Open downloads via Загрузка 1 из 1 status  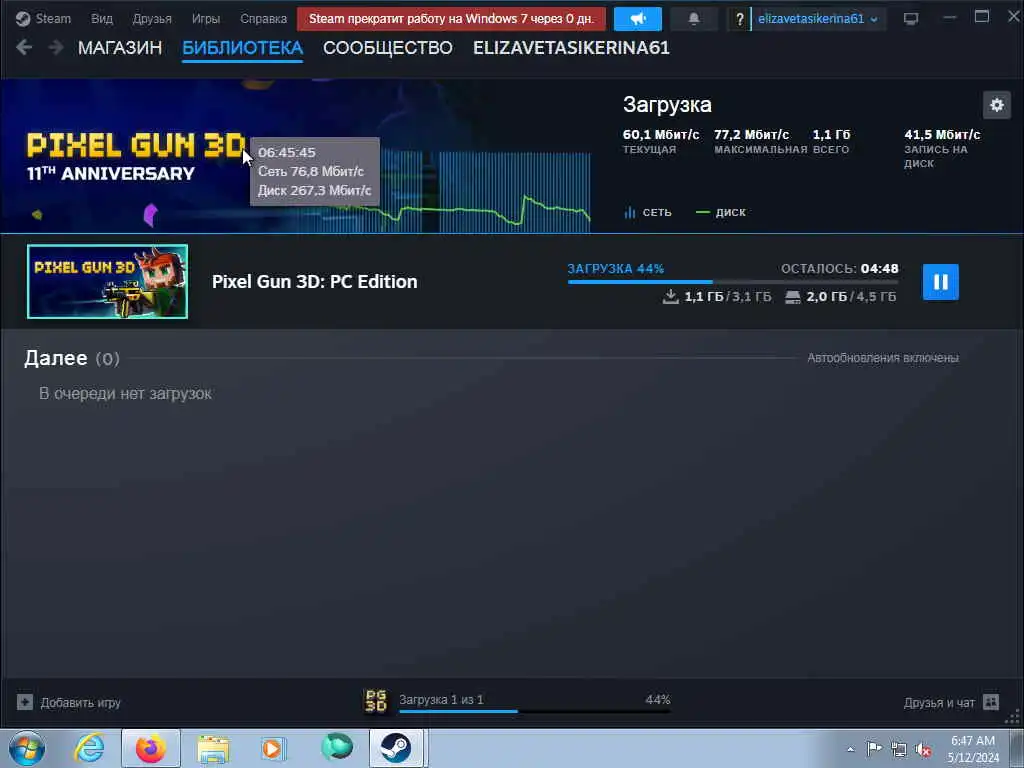(x=441, y=699)
